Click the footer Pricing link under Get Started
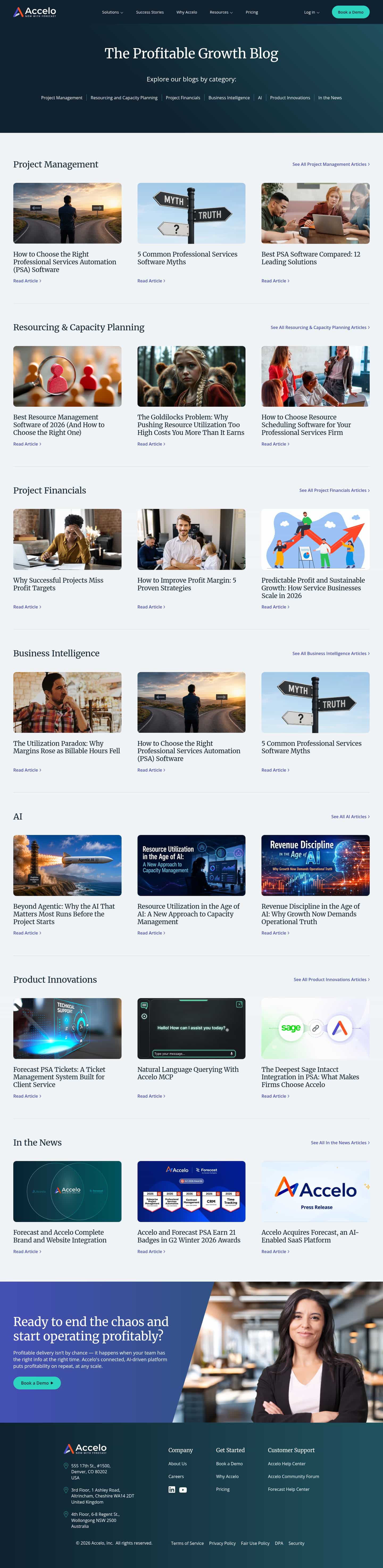 coord(223,1489)
